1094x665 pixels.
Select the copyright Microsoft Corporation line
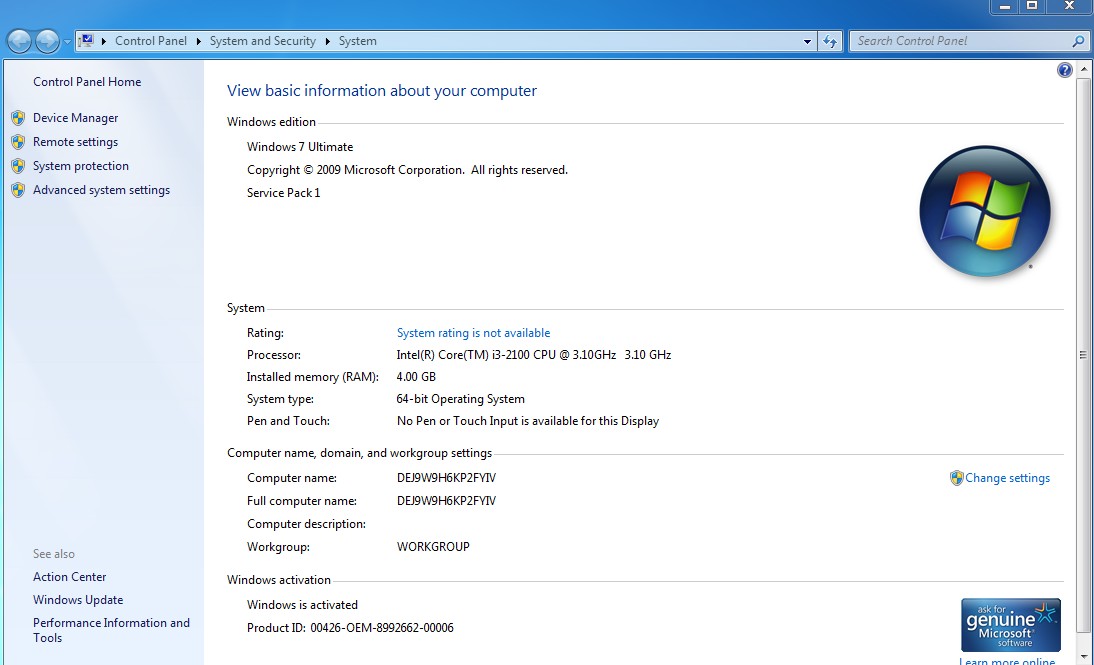point(407,170)
